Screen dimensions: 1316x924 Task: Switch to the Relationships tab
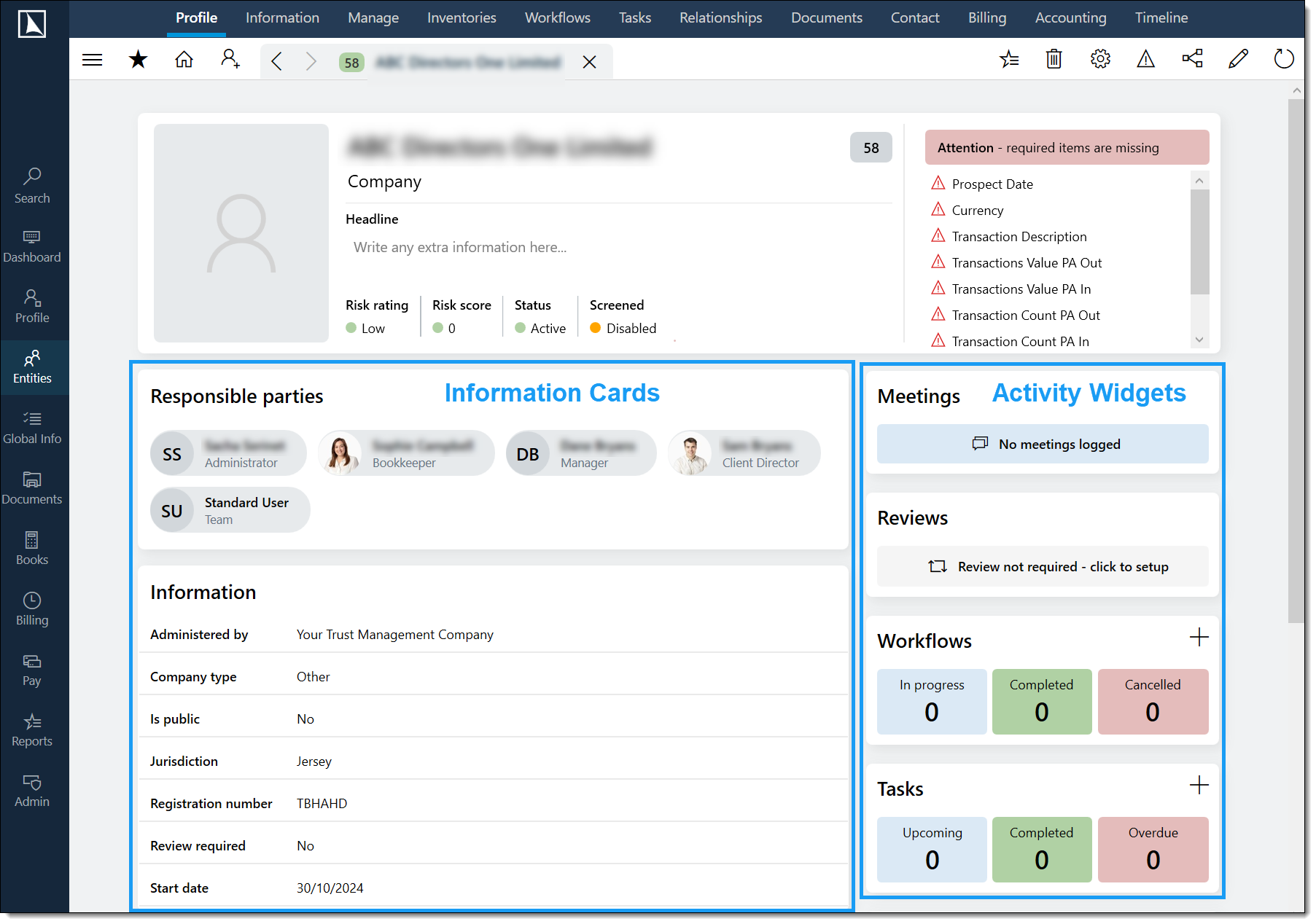point(720,18)
